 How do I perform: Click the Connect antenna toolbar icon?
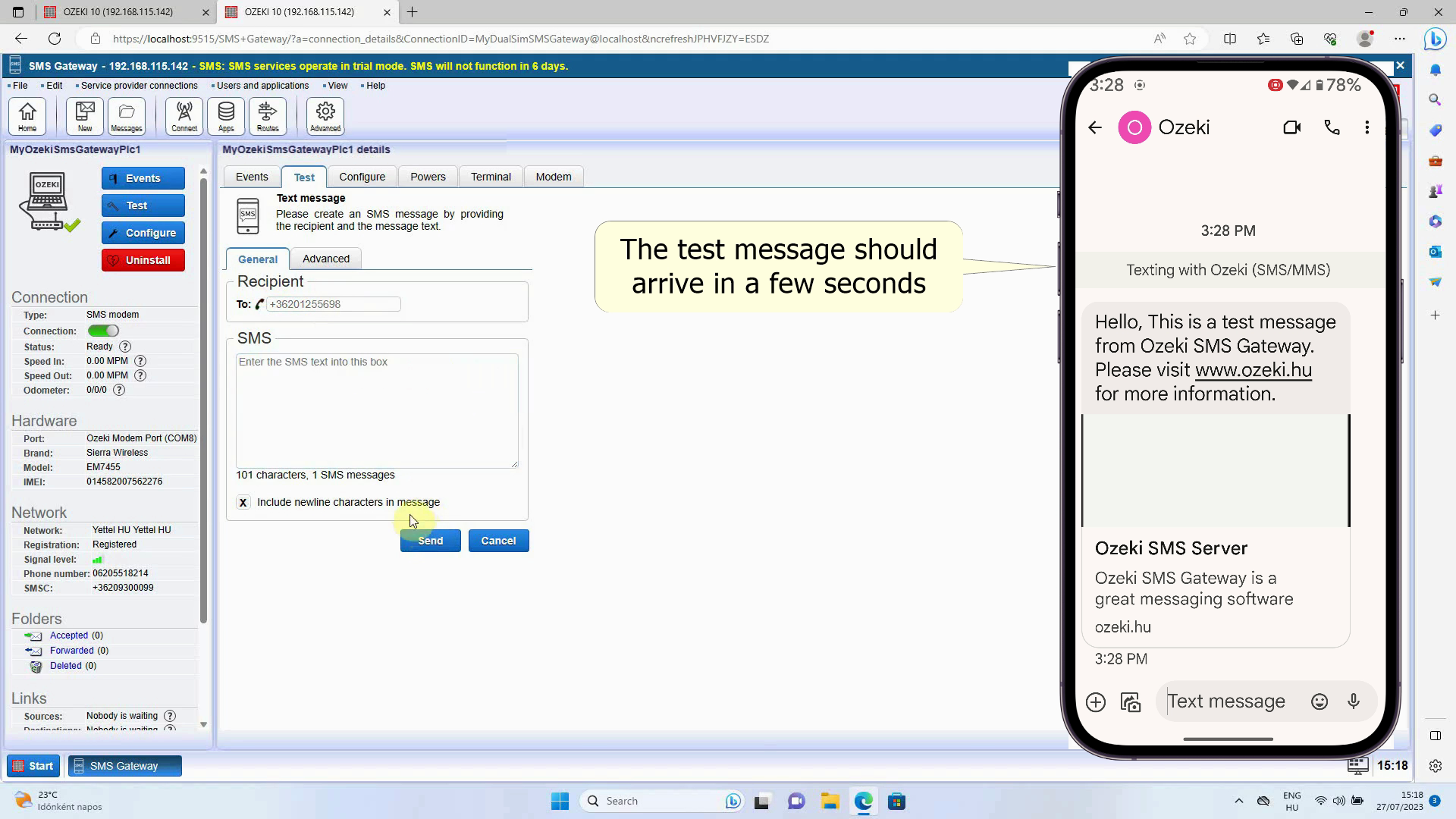[184, 116]
